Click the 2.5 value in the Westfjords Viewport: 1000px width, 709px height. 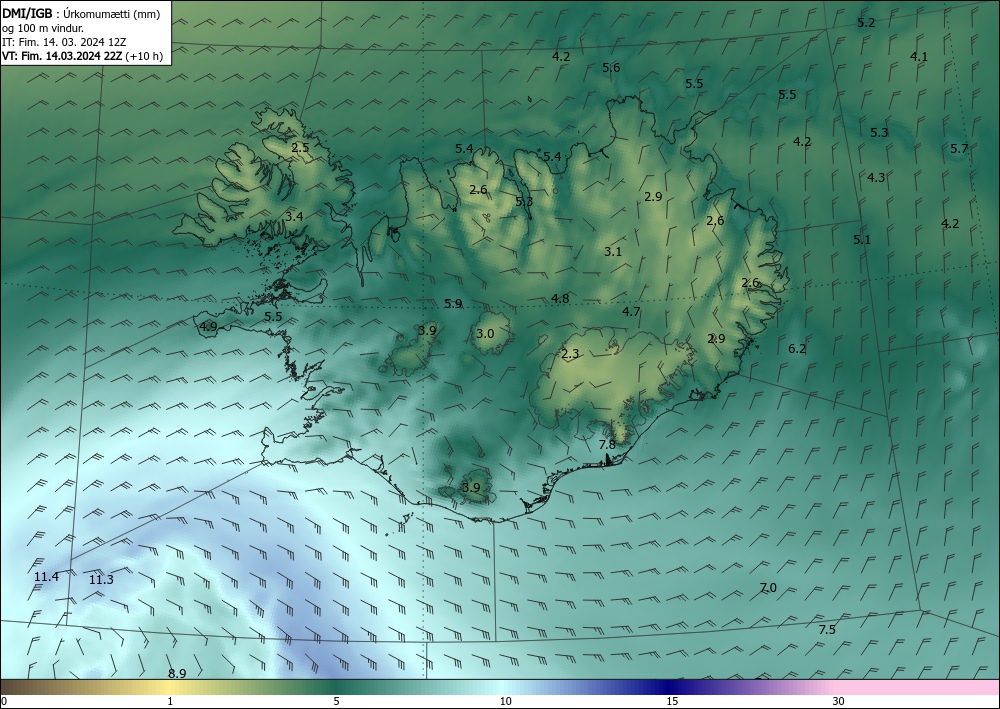pyautogui.click(x=300, y=147)
